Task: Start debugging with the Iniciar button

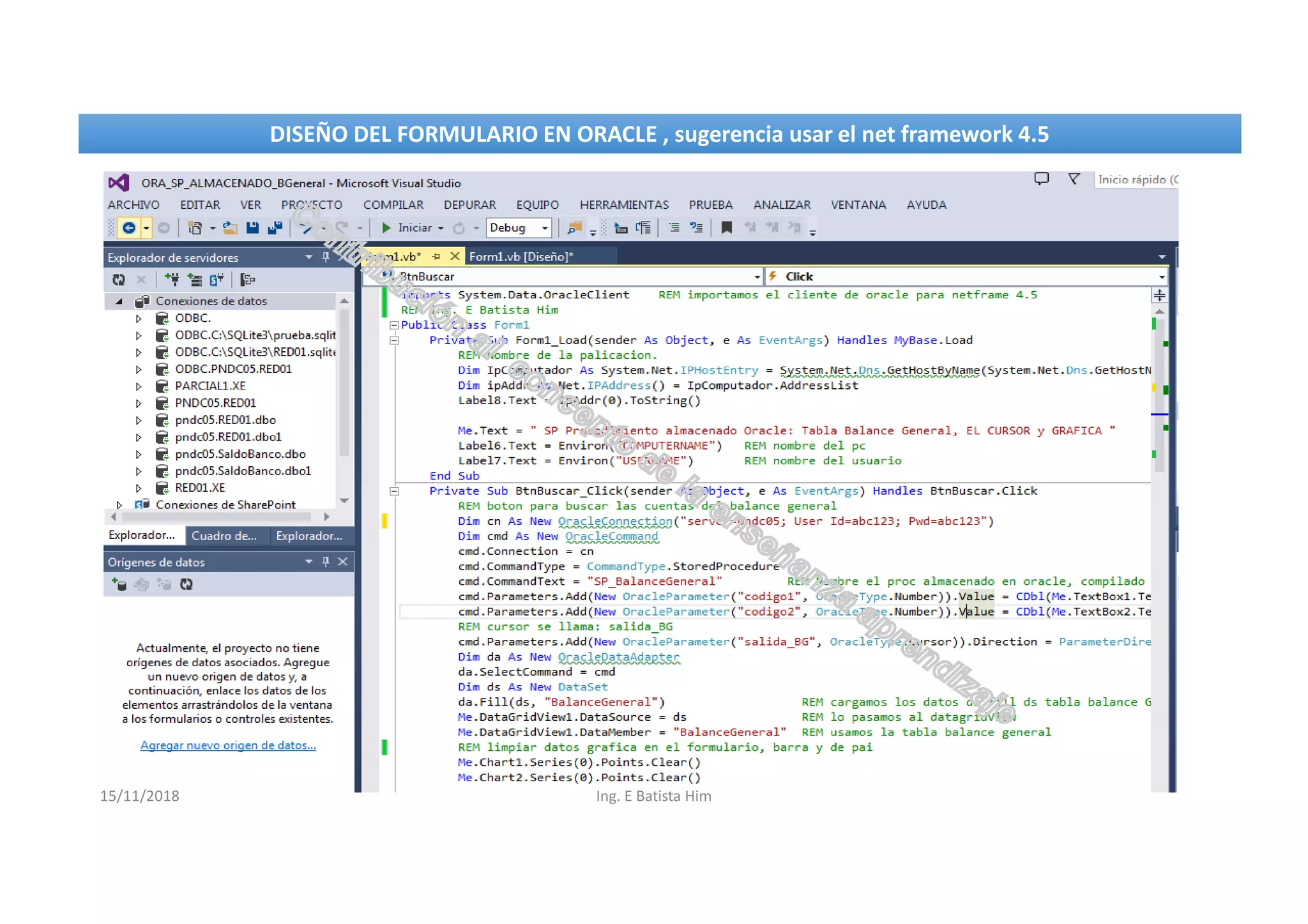Action: click(407, 228)
